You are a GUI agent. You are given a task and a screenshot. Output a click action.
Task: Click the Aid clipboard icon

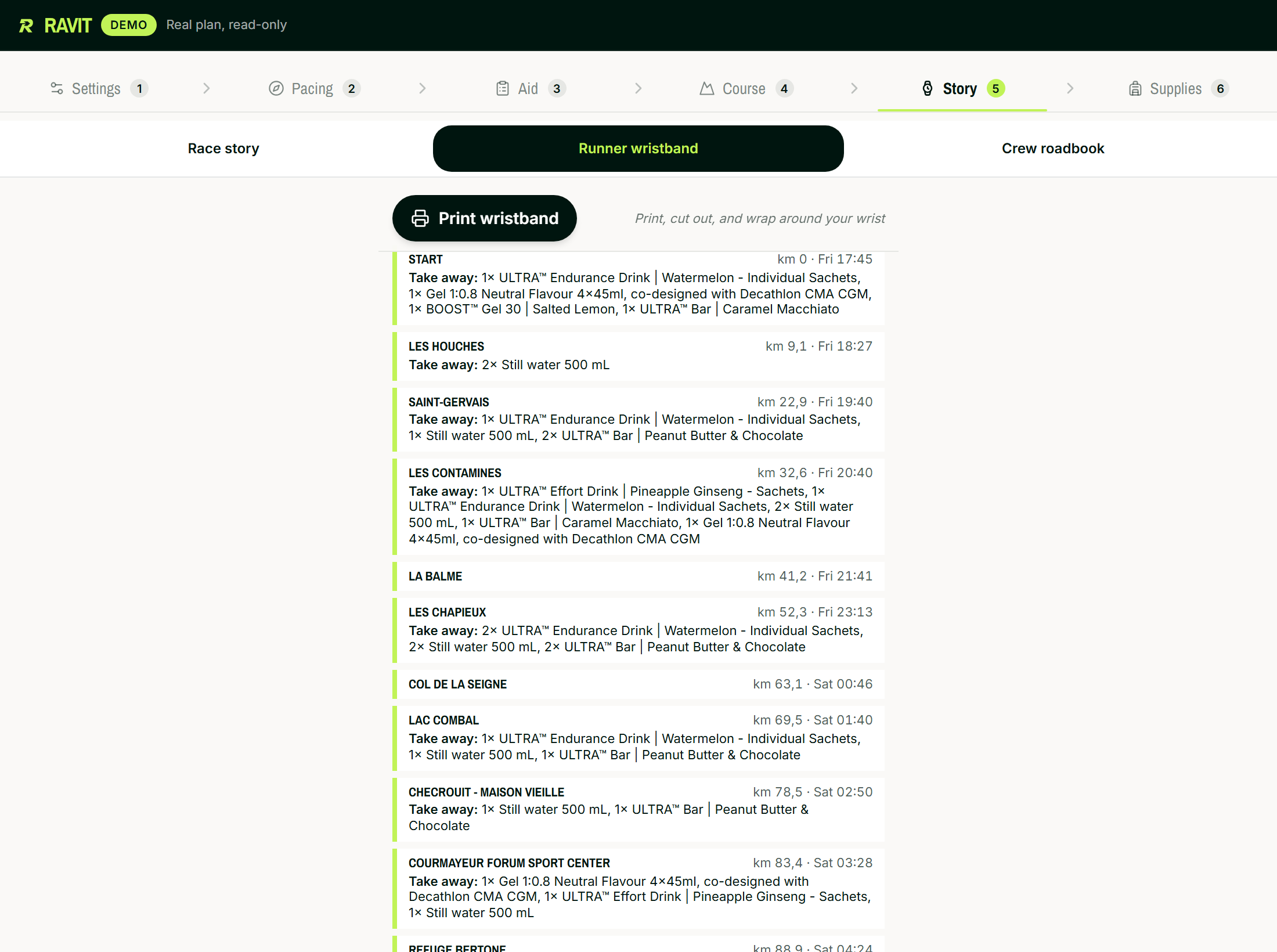tap(503, 88)
